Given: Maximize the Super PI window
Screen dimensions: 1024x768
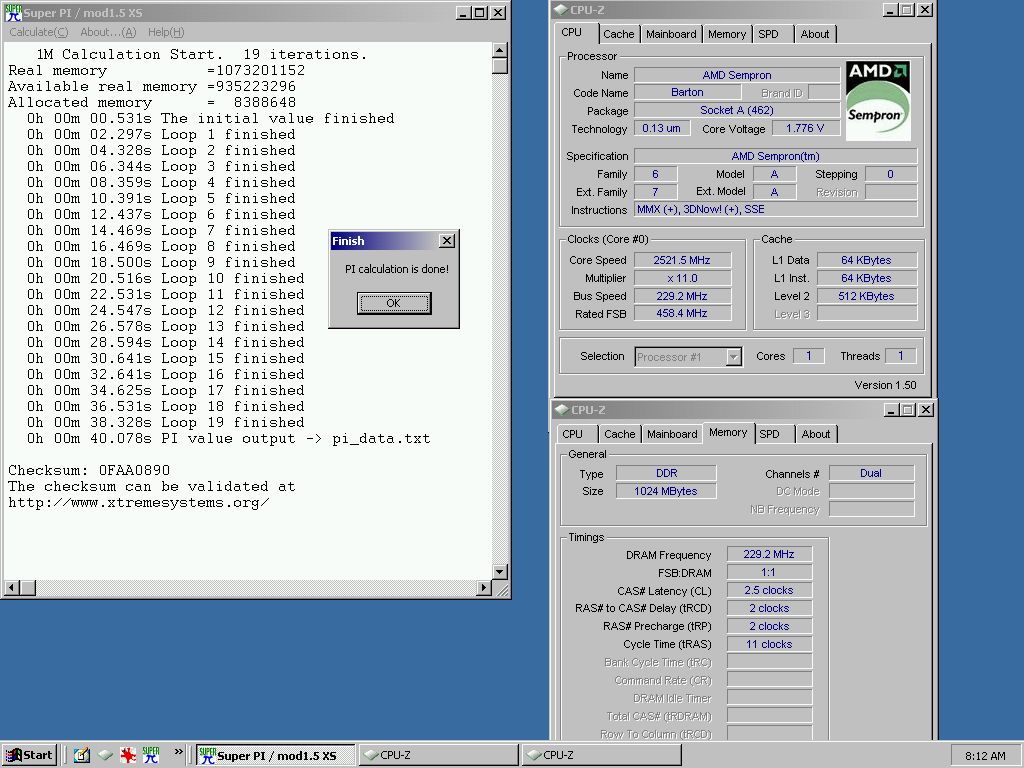Looking at the screenshot, I should (480, 12).
